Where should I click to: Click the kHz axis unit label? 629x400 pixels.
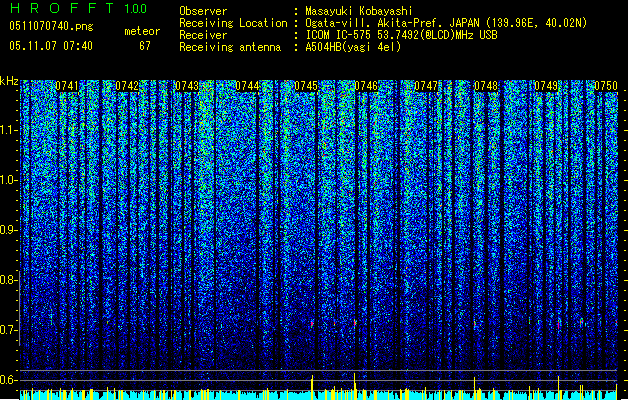pyautogui.click(x=9, y=81)
